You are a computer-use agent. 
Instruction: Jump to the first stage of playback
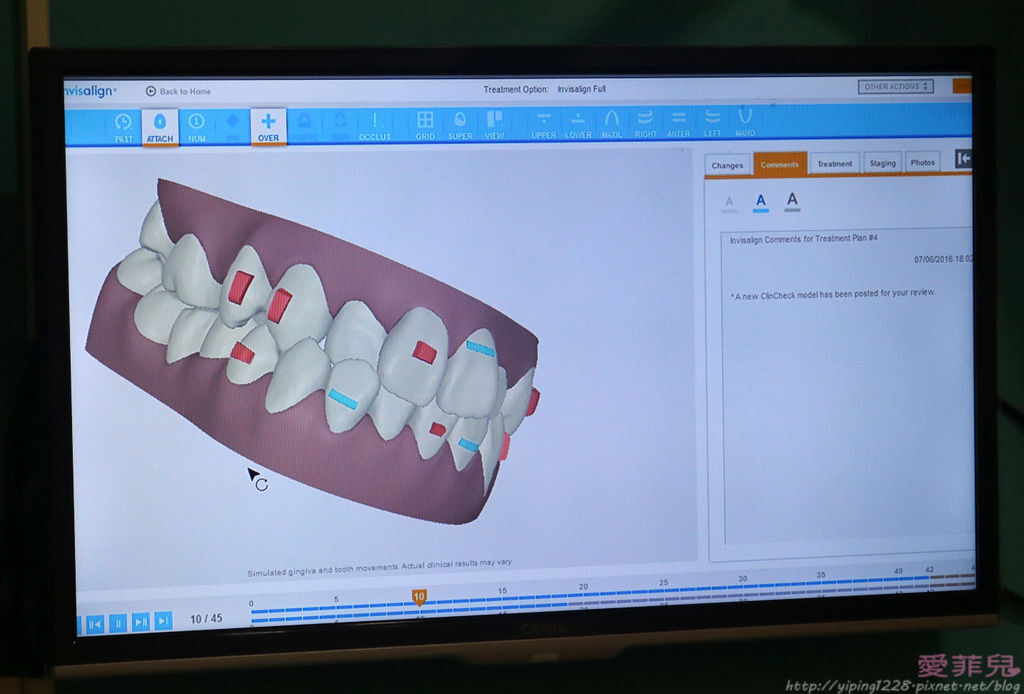95,623
